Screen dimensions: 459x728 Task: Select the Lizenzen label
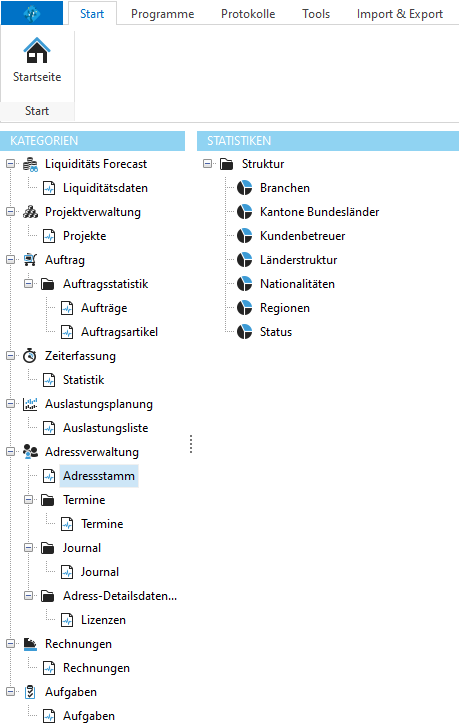(103, 620)
